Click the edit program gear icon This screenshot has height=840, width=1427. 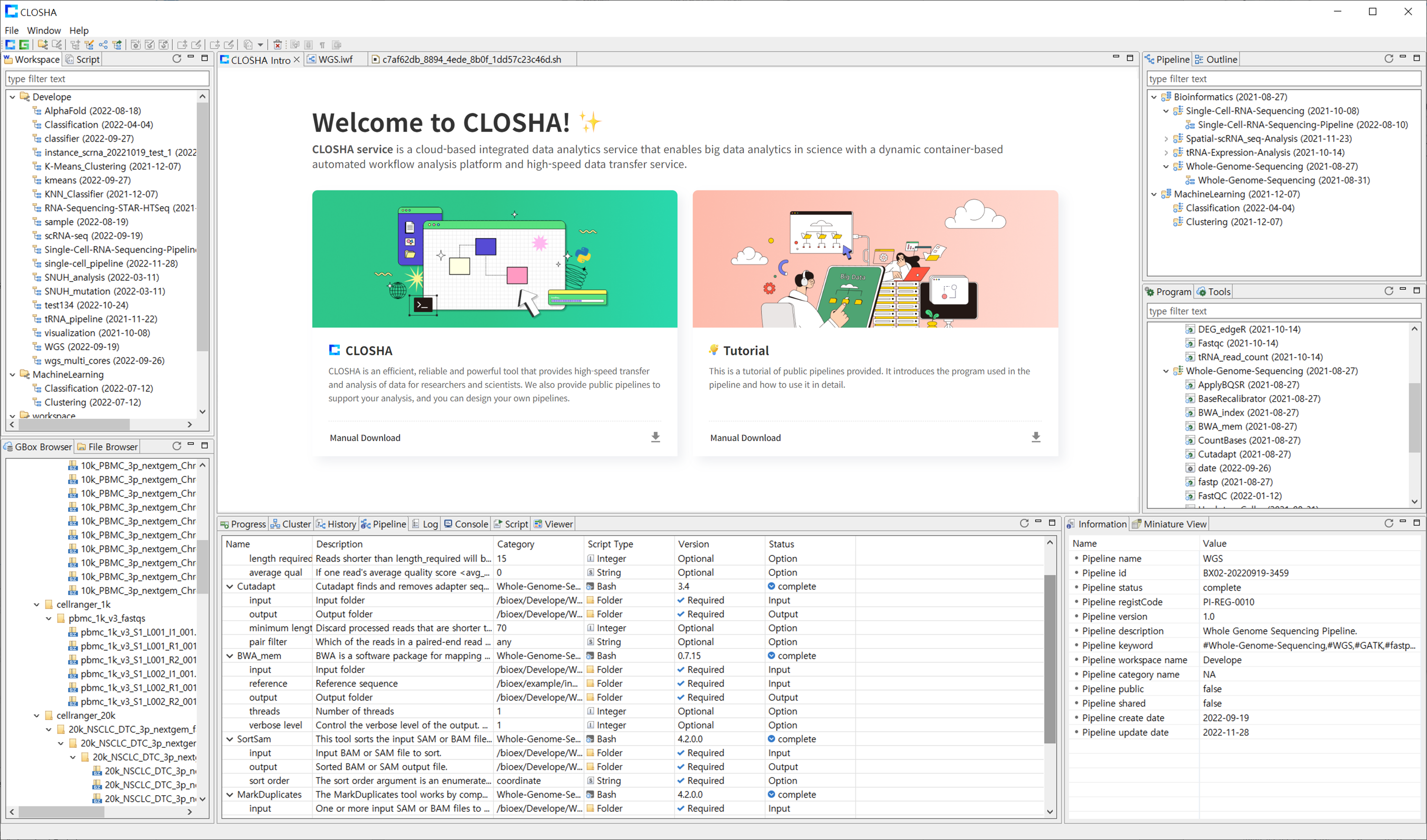click(150, 45)
